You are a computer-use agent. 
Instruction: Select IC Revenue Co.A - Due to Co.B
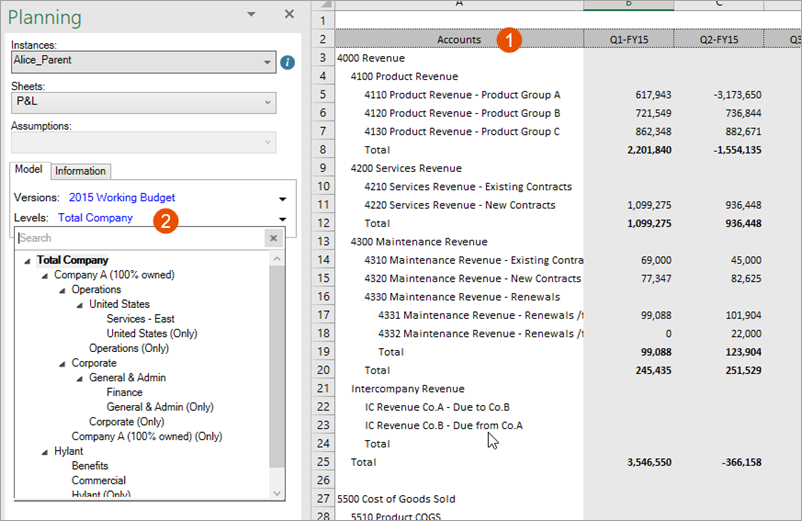coord(459,407)
